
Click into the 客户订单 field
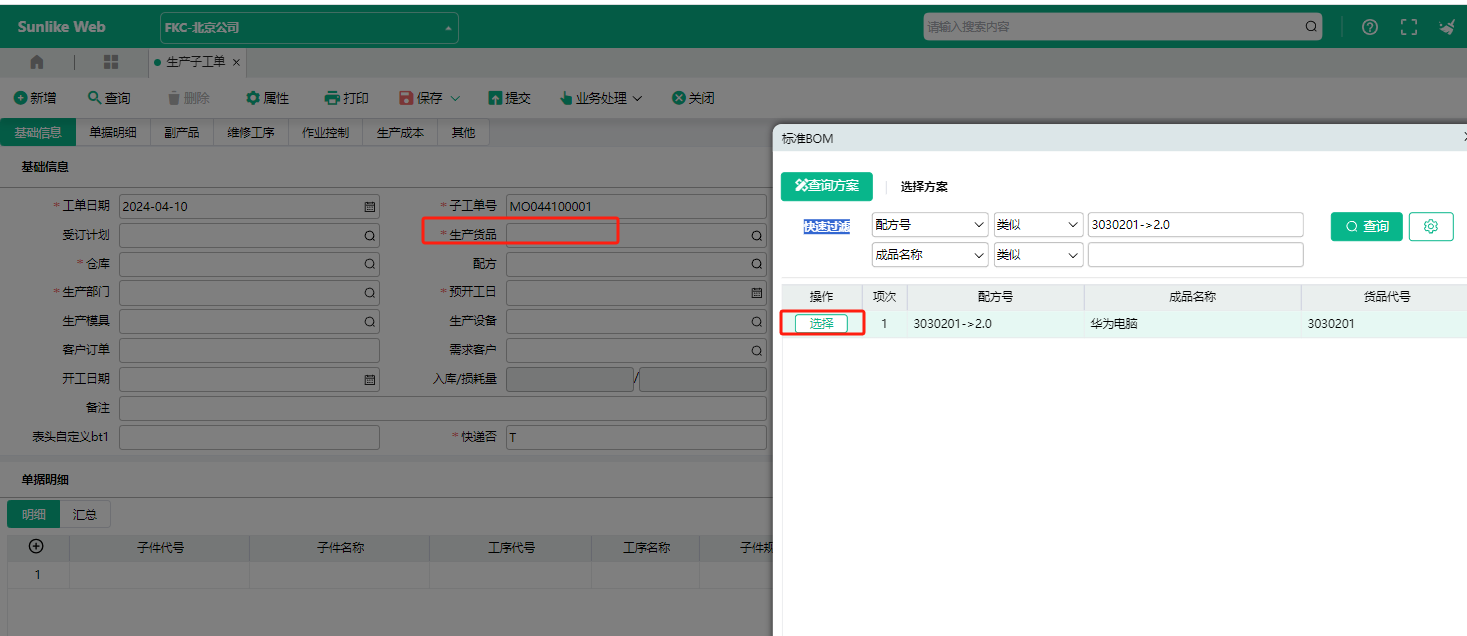point(249,350)
